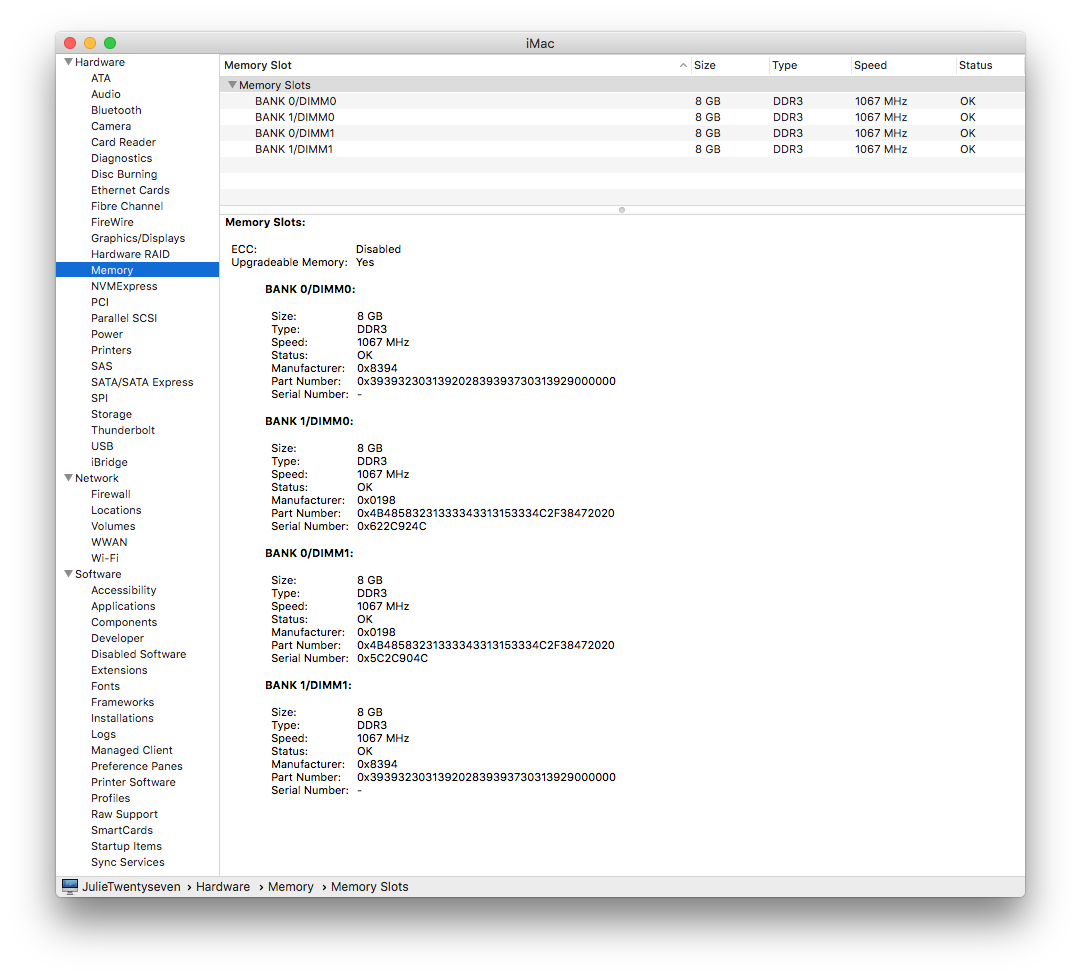The height and width of the screenshot is (977, 1081).
Task: Select Camera in the sidebar
Action: 110,126
